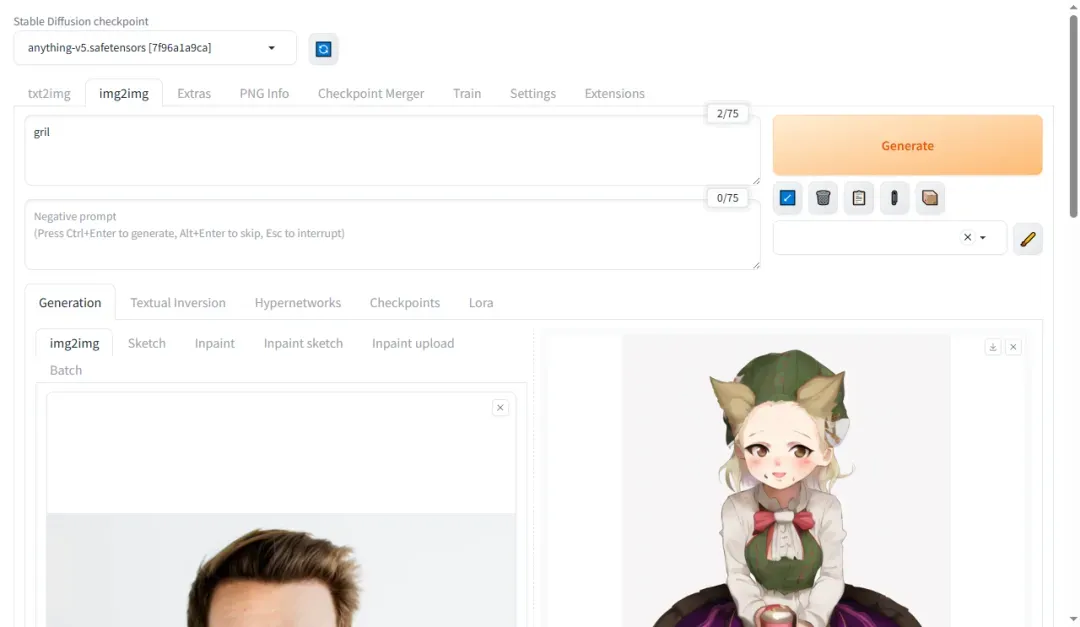Viewport: 1080px width, 627px height.
Task: Switch to Textual Inversion tab
Action: click(x=178, y=302)
